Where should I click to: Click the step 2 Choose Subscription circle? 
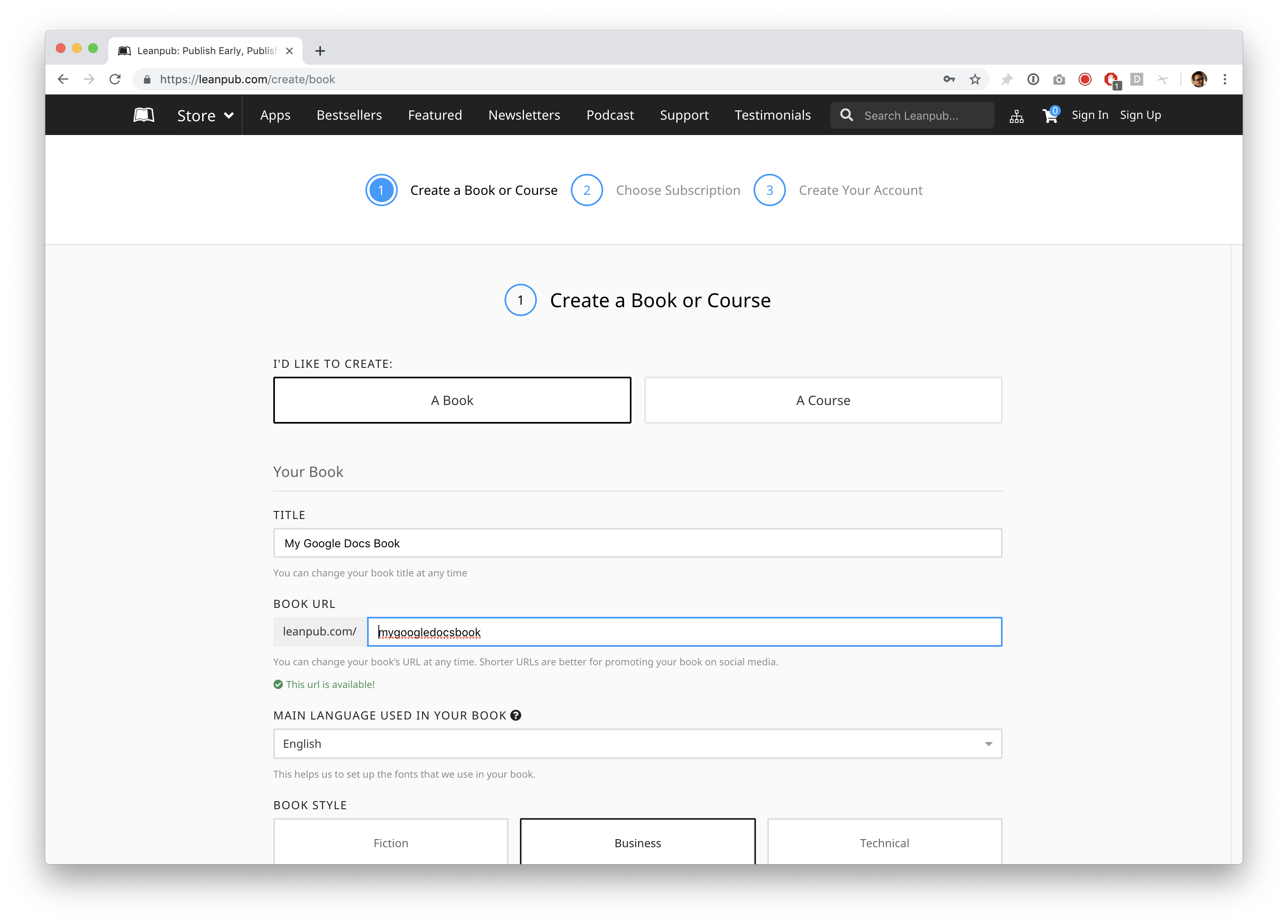pyautogui.click(x=587, y=190)
